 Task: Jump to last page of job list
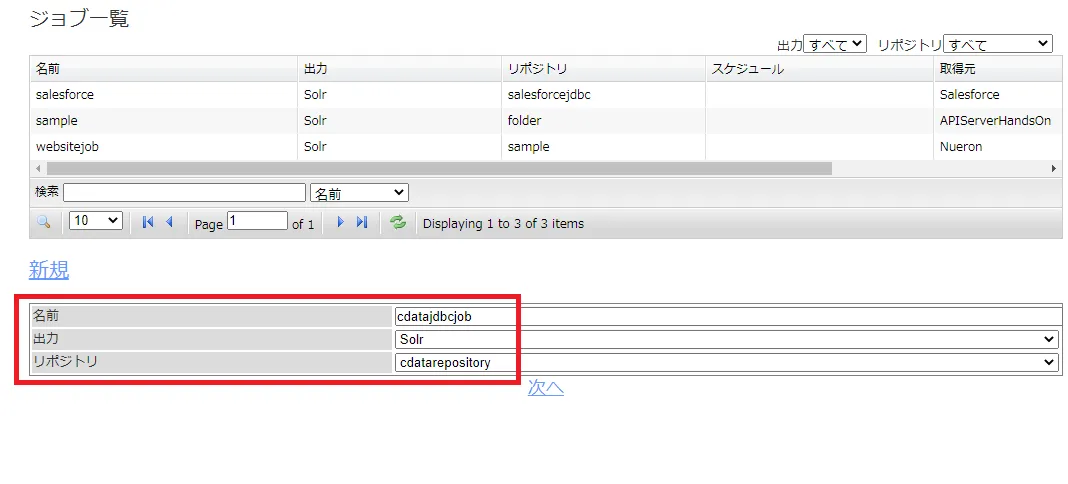(x=361, y=222)
